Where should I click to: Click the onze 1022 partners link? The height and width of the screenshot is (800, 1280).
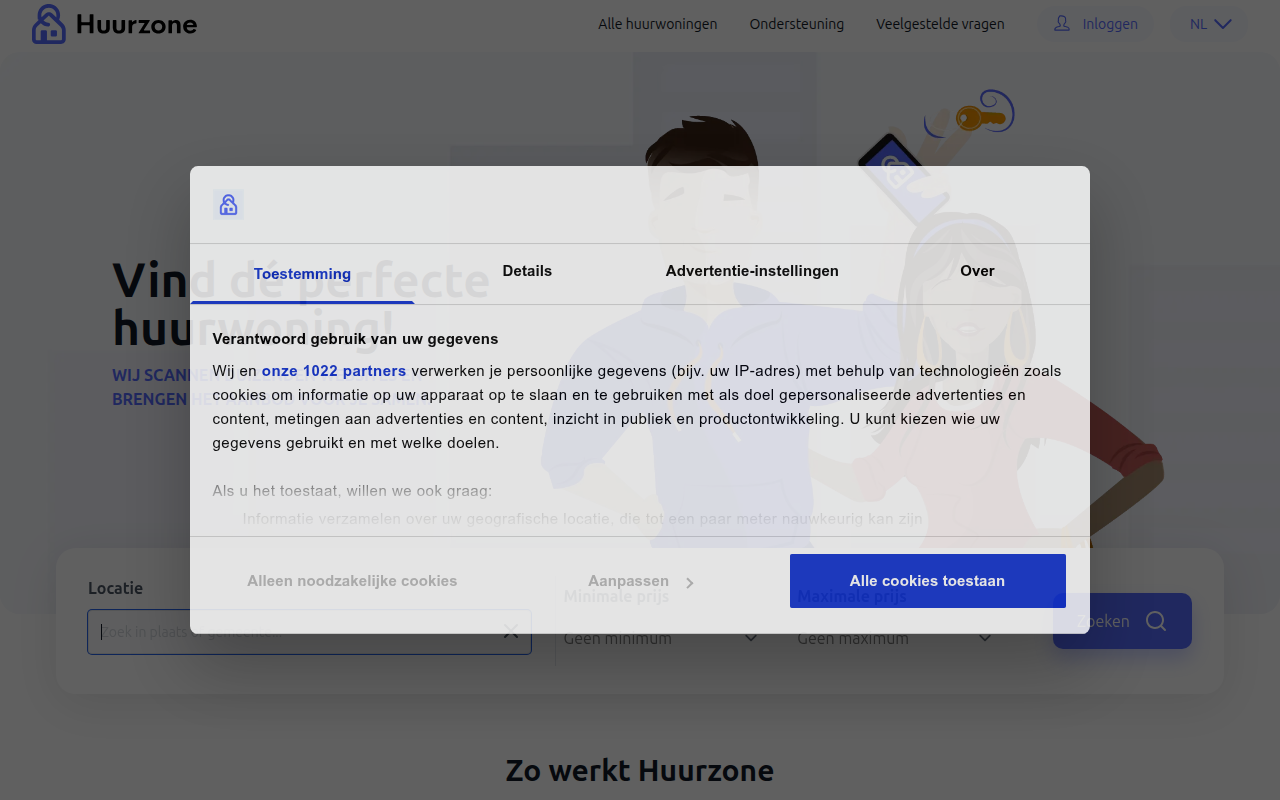(x=334, y=371)
